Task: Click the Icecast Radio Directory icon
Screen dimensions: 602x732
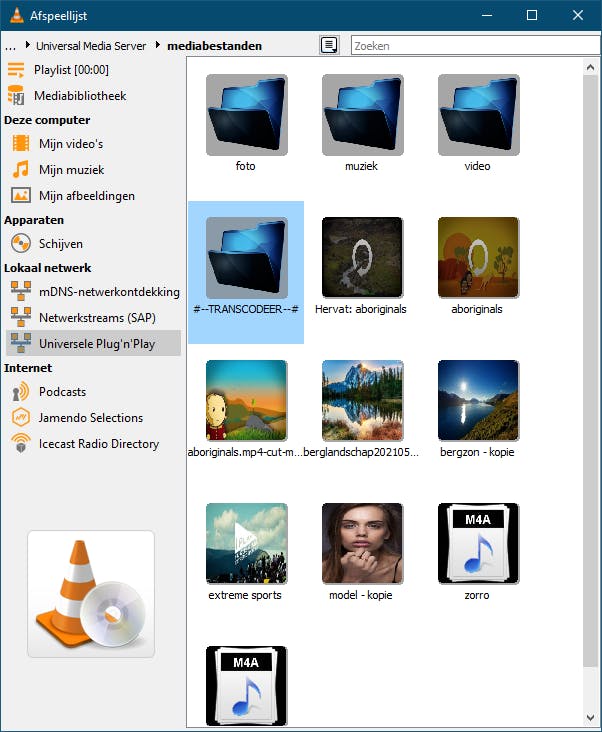Action: coord(21,443)
